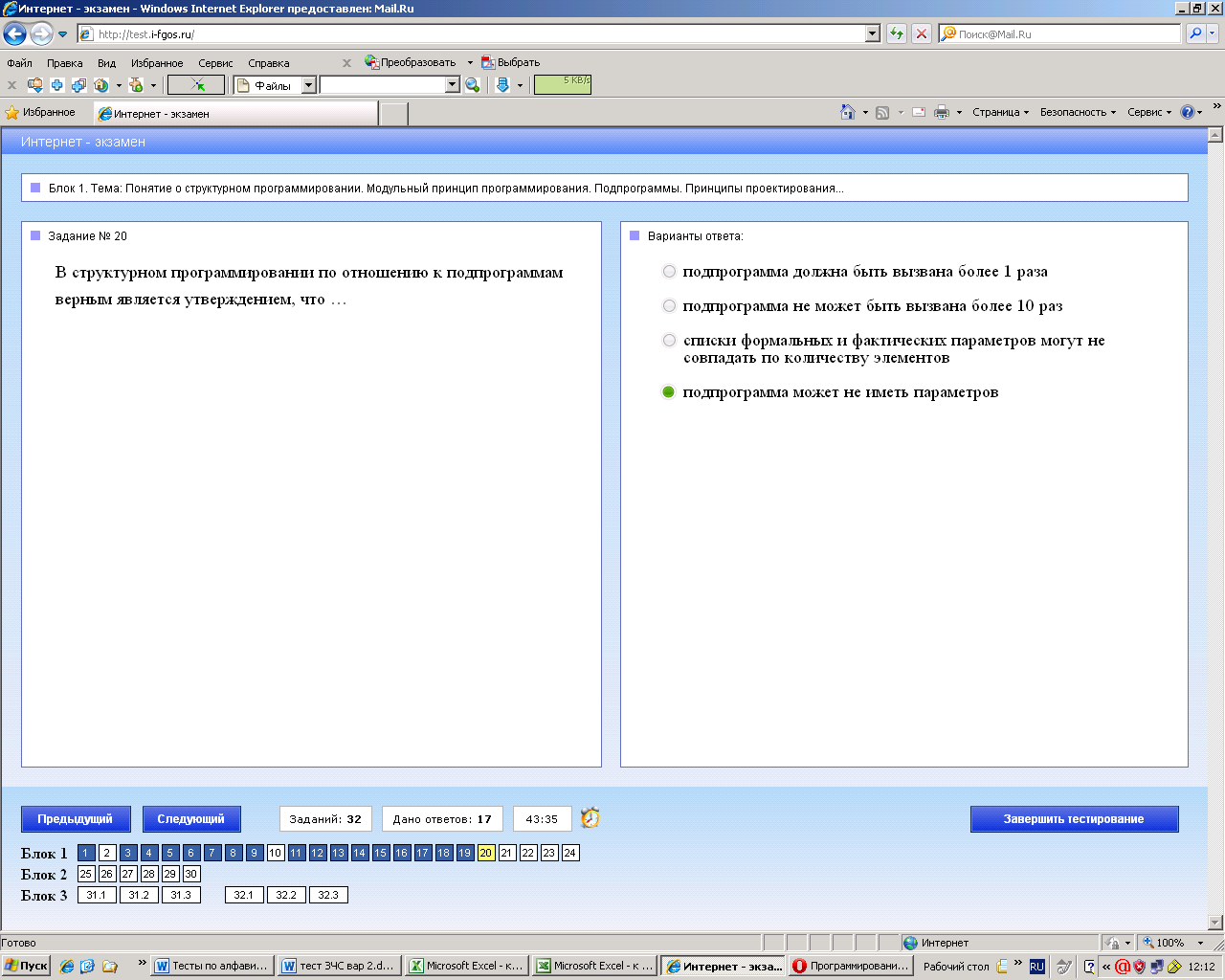Click the Следующий button
Image resolution: width=1225 pixels, height=980 pixels.
[191, 819]
